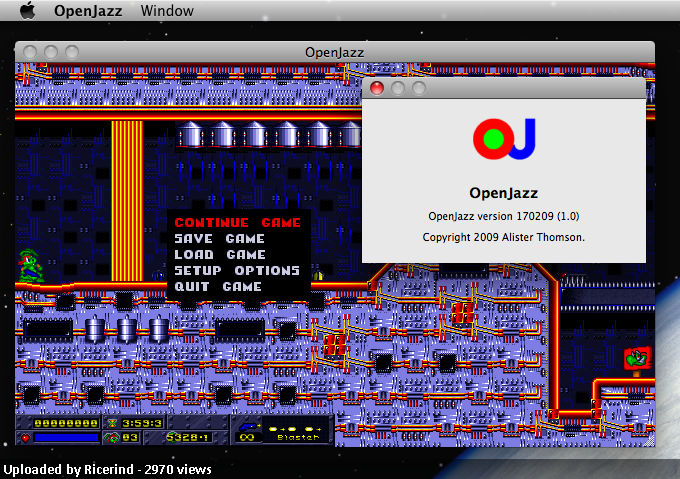
Task: Click the red signpost with Jazz face
Action: point(638,360)
